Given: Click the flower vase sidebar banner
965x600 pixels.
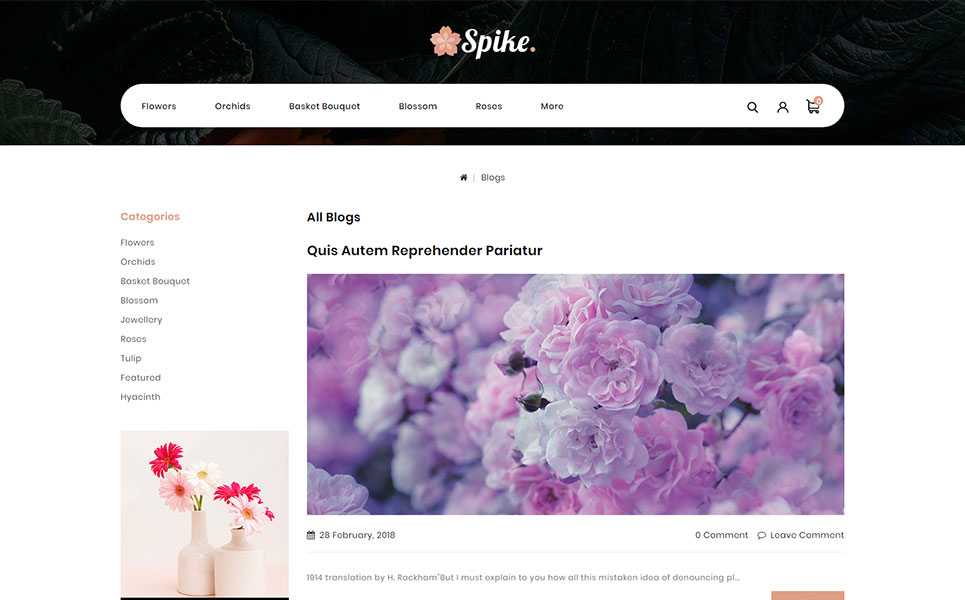Looking at the screenshot, I should coord(204,514).
